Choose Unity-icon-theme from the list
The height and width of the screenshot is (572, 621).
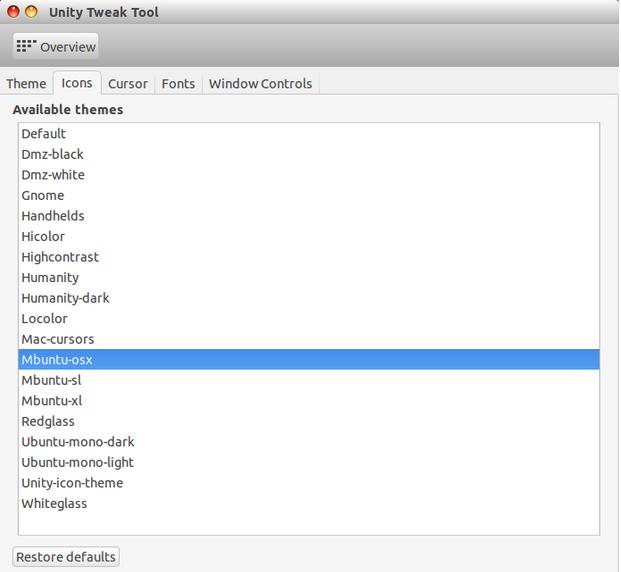pos(72,483)
